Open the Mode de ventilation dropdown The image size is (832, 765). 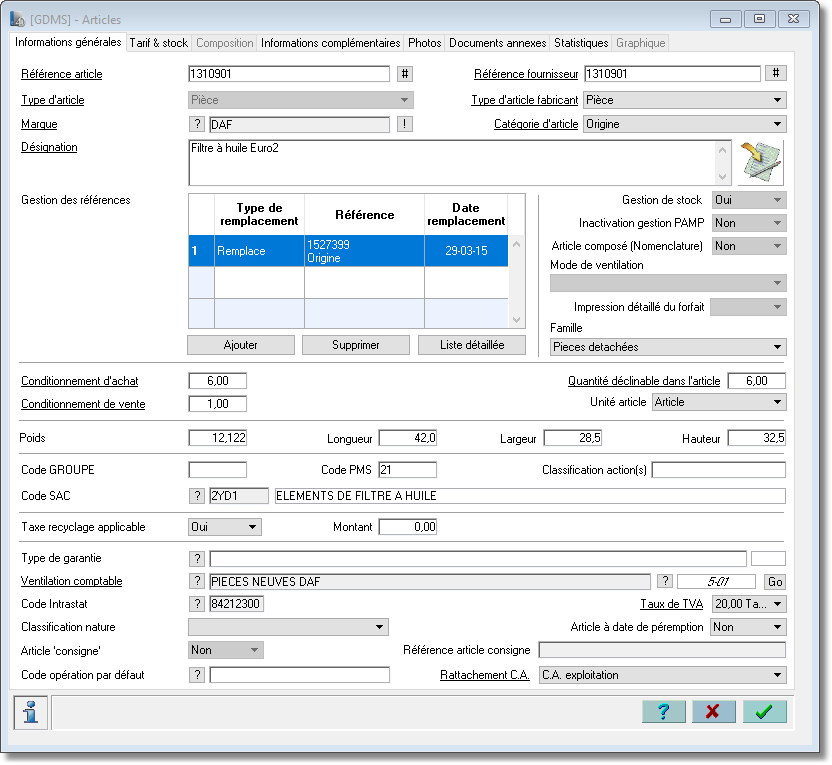pyautogui.click(x=668, y=283)
